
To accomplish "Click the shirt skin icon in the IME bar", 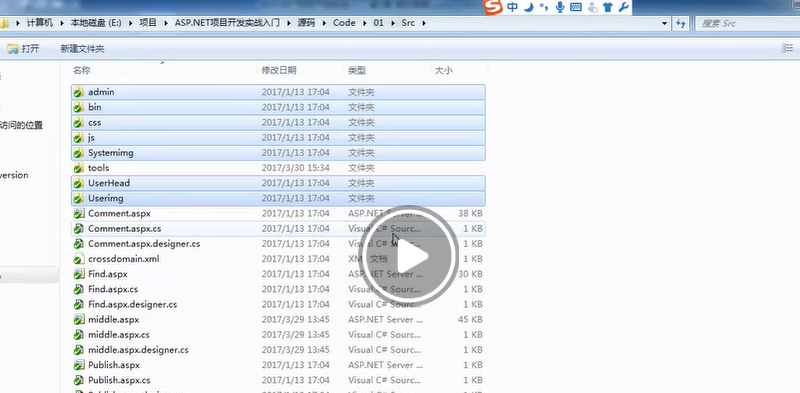I will coord(608,7).
